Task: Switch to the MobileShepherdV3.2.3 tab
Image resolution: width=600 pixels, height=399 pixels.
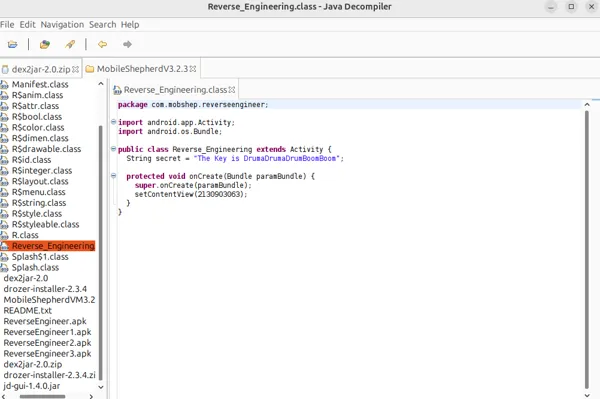Action: point(142,69)
